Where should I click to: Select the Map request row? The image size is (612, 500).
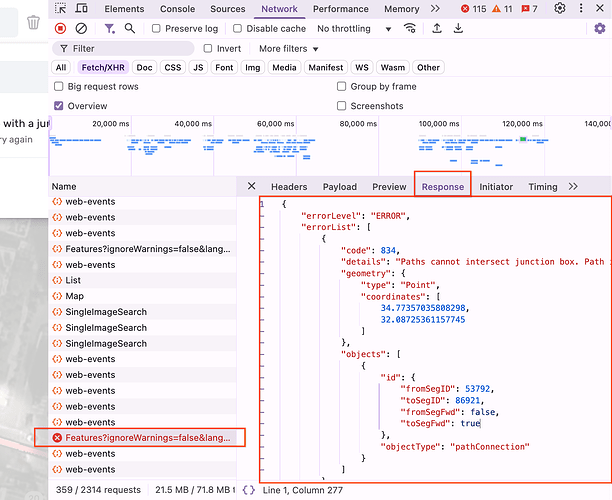click(142, 296)
